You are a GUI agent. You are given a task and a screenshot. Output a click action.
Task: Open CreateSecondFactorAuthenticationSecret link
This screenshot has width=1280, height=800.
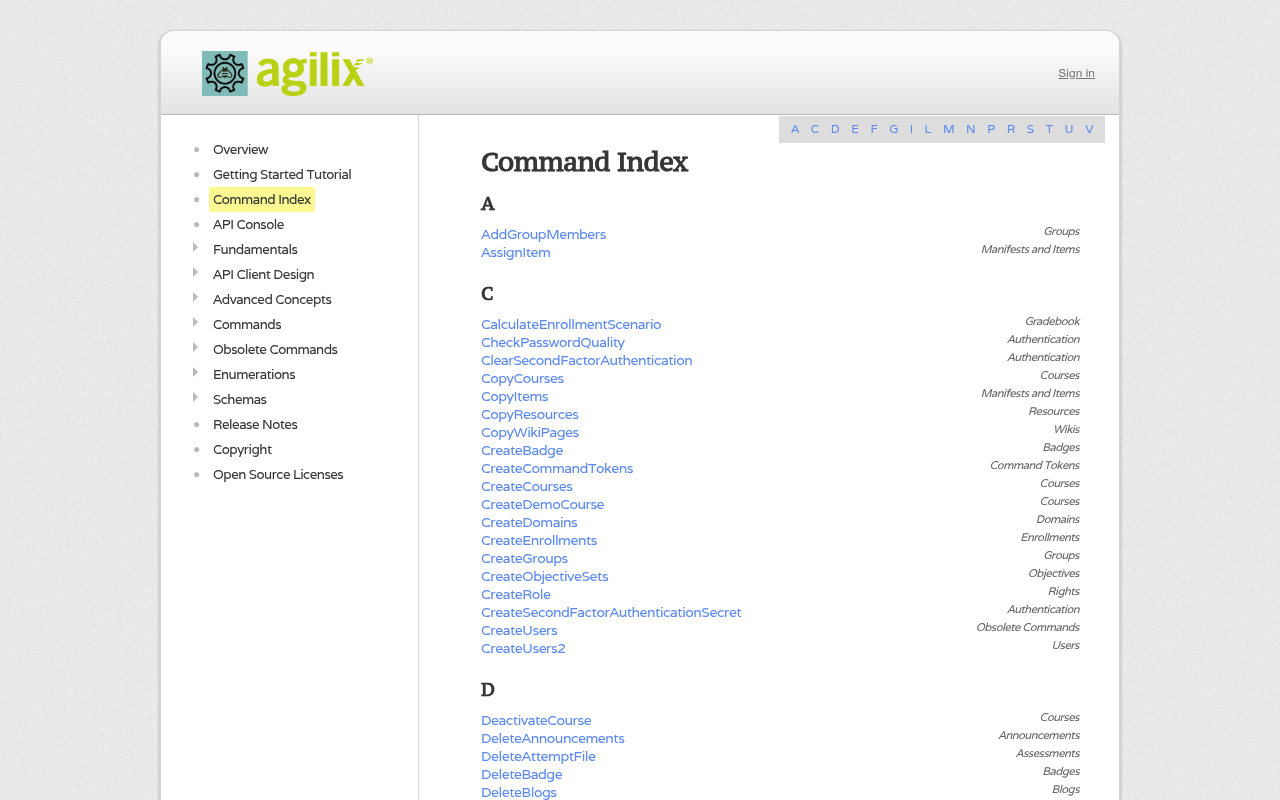click(x=611, y=612)
